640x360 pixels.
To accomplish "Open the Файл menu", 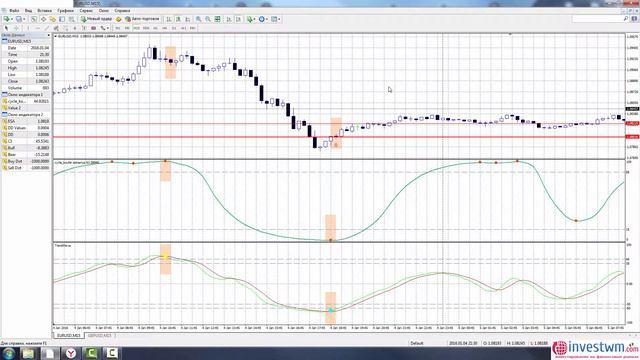I will [x=14, y=11].
